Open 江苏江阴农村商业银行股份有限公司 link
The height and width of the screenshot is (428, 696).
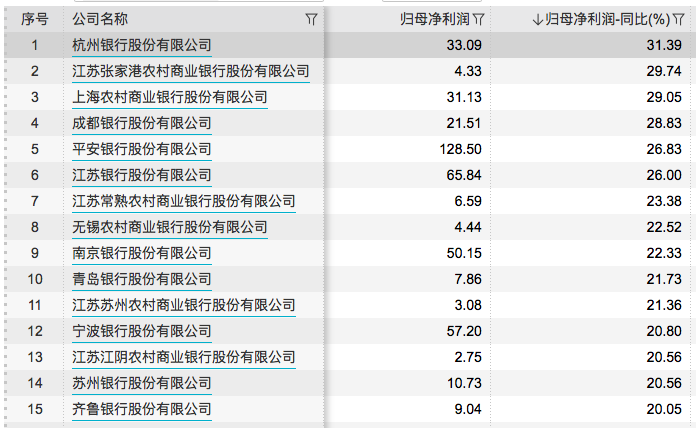(x=184, y=357)
